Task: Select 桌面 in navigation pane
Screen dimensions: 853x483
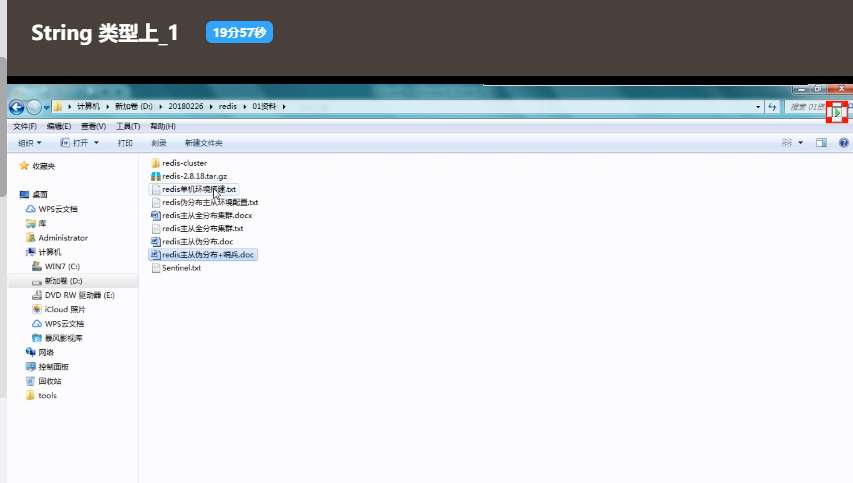Action: coord(40,195)
